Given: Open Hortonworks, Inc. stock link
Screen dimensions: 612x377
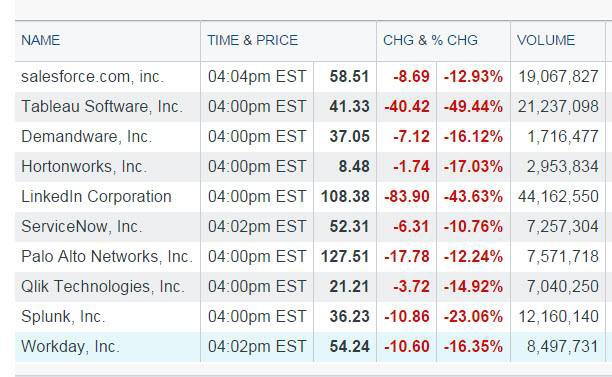Looking at the screenshot, I should click(x=84, y=167).
